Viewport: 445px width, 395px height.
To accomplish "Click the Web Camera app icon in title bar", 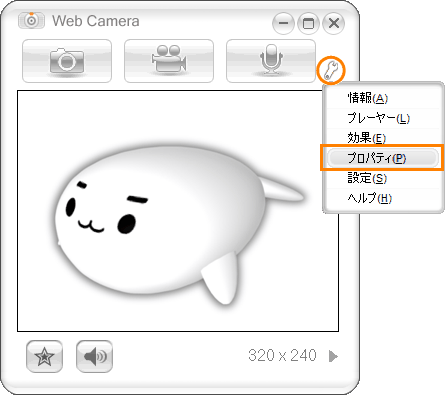I will click(31, 20).
